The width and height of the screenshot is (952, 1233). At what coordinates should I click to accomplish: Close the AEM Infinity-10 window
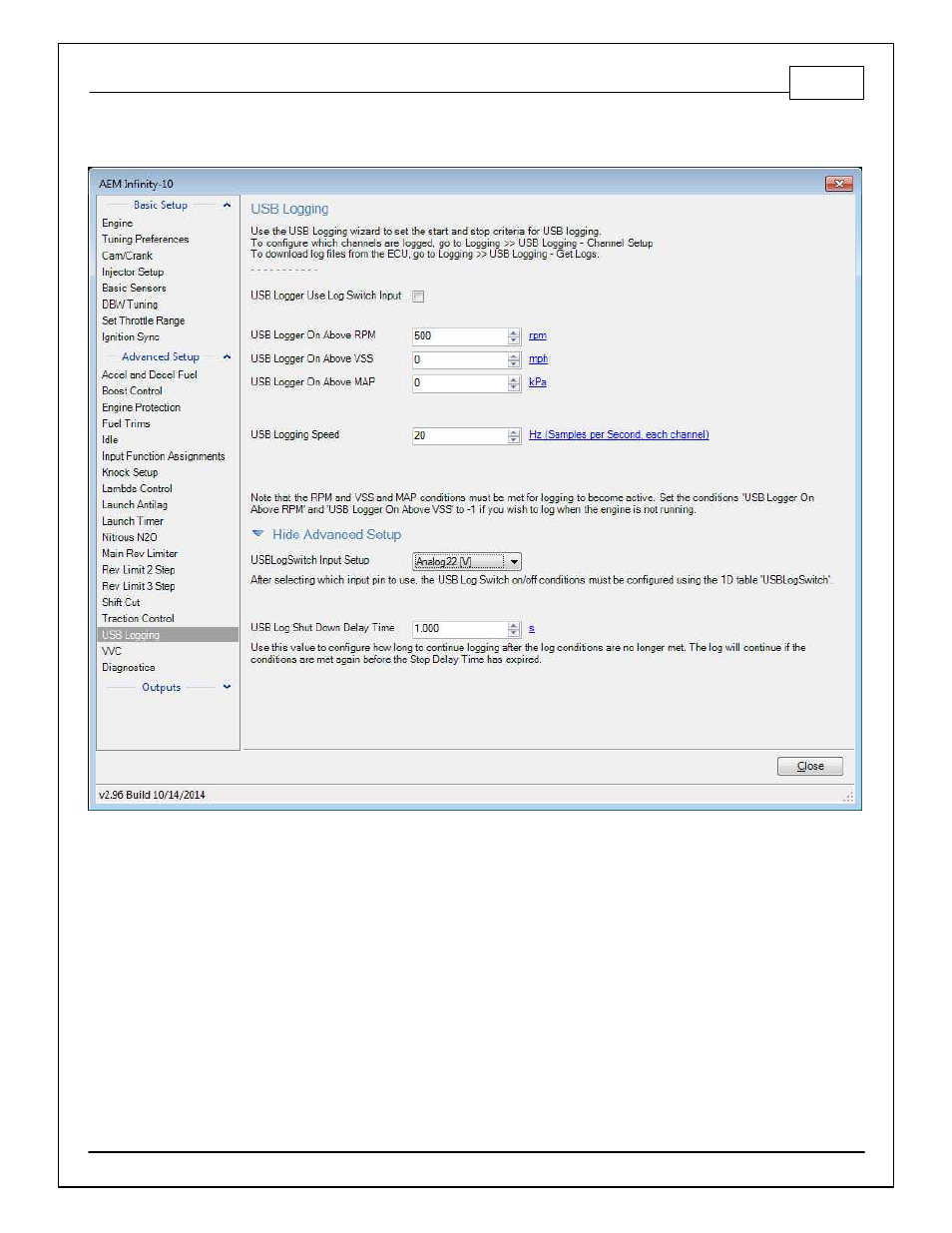coord(838,184)
